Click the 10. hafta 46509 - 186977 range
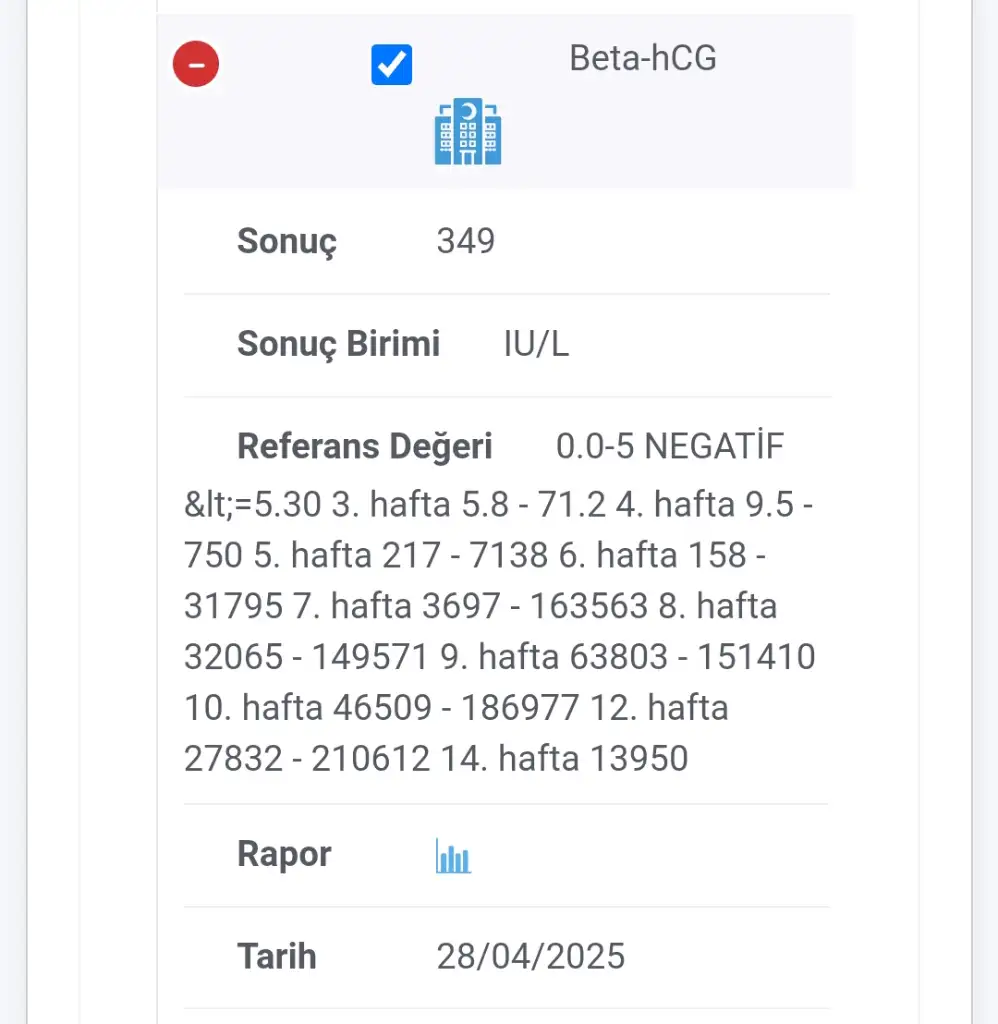This screenshot has height=1024, width=998. pos(380,708)
